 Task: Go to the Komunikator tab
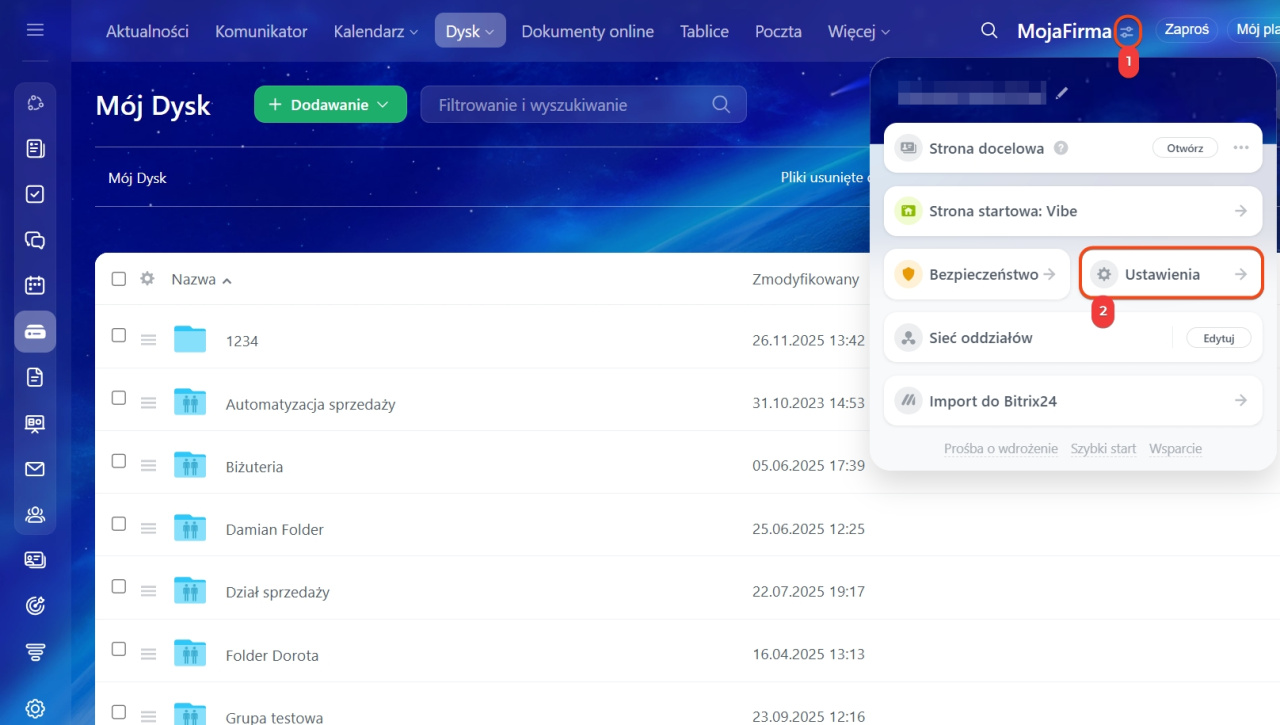[261, 31]
